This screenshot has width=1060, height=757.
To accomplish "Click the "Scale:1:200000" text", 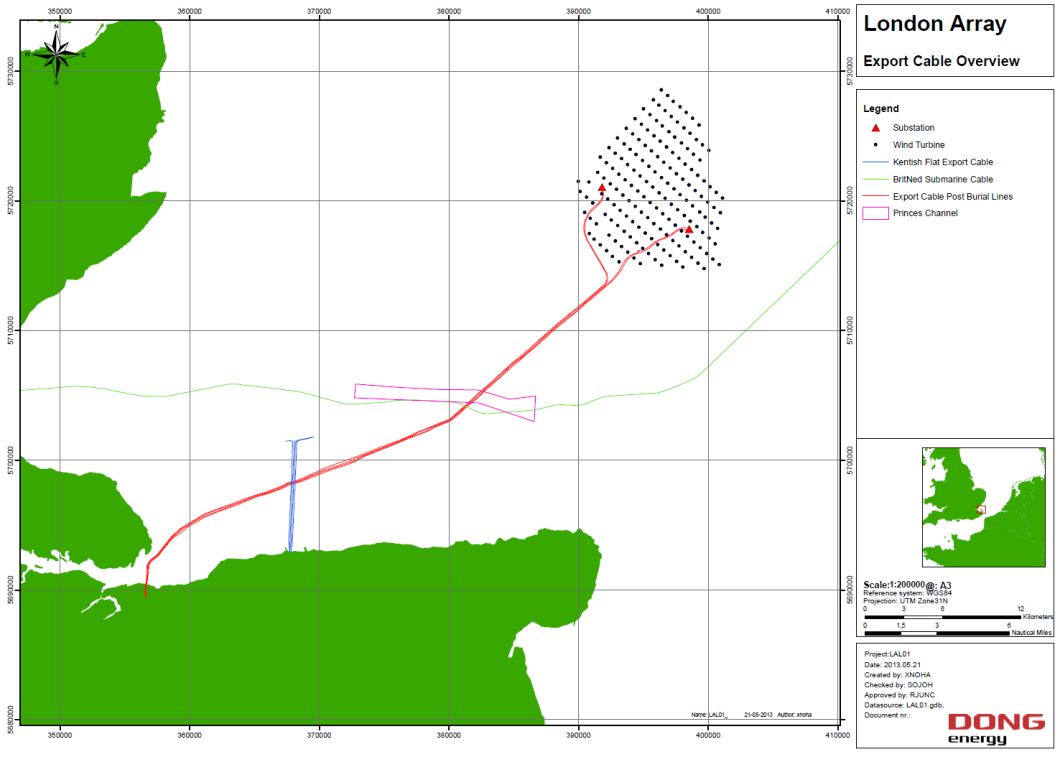I will coord(894,585).
